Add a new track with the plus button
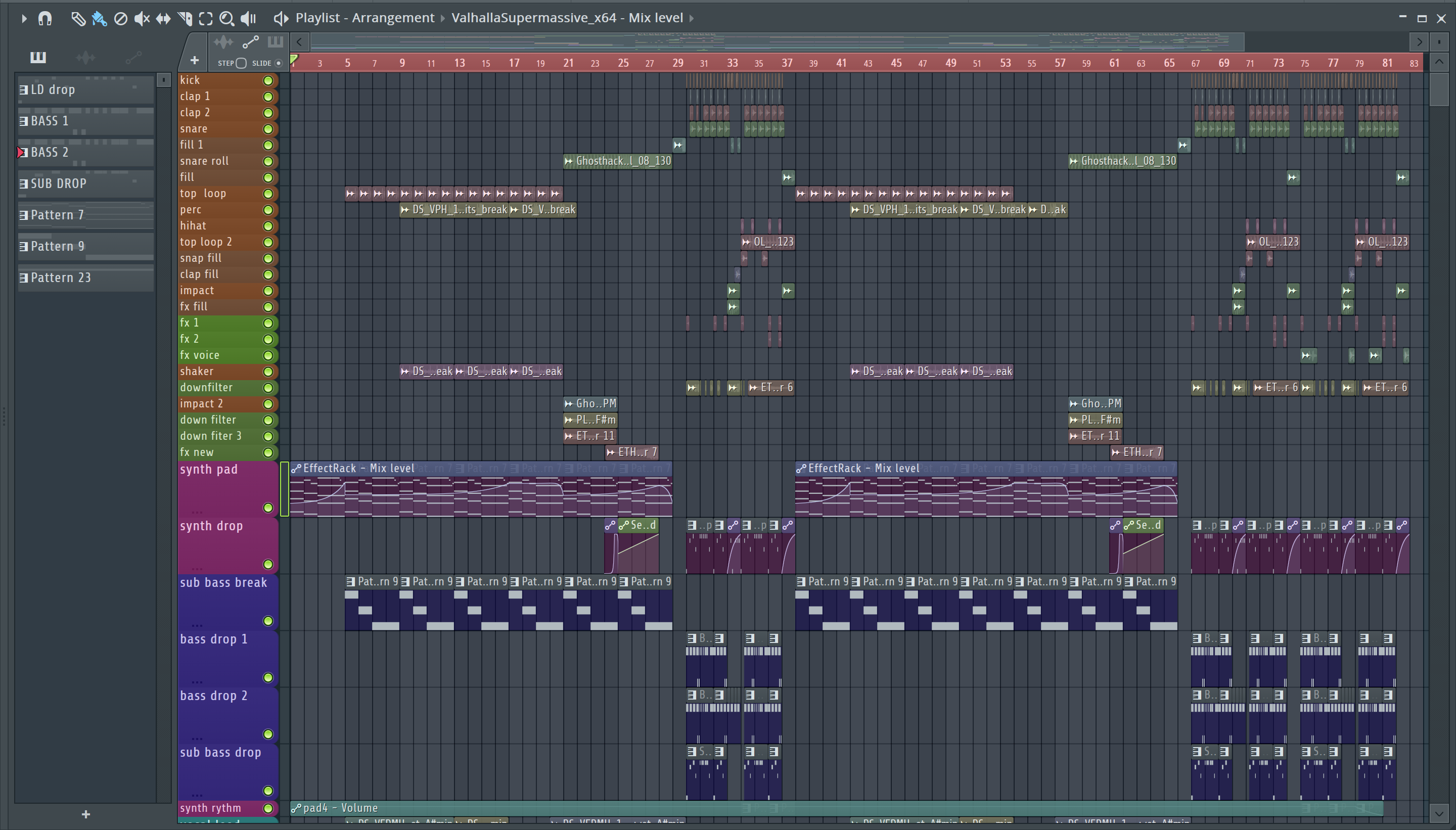The width and height of the screenshot is (1456, 830). click(x=195, y=60)
